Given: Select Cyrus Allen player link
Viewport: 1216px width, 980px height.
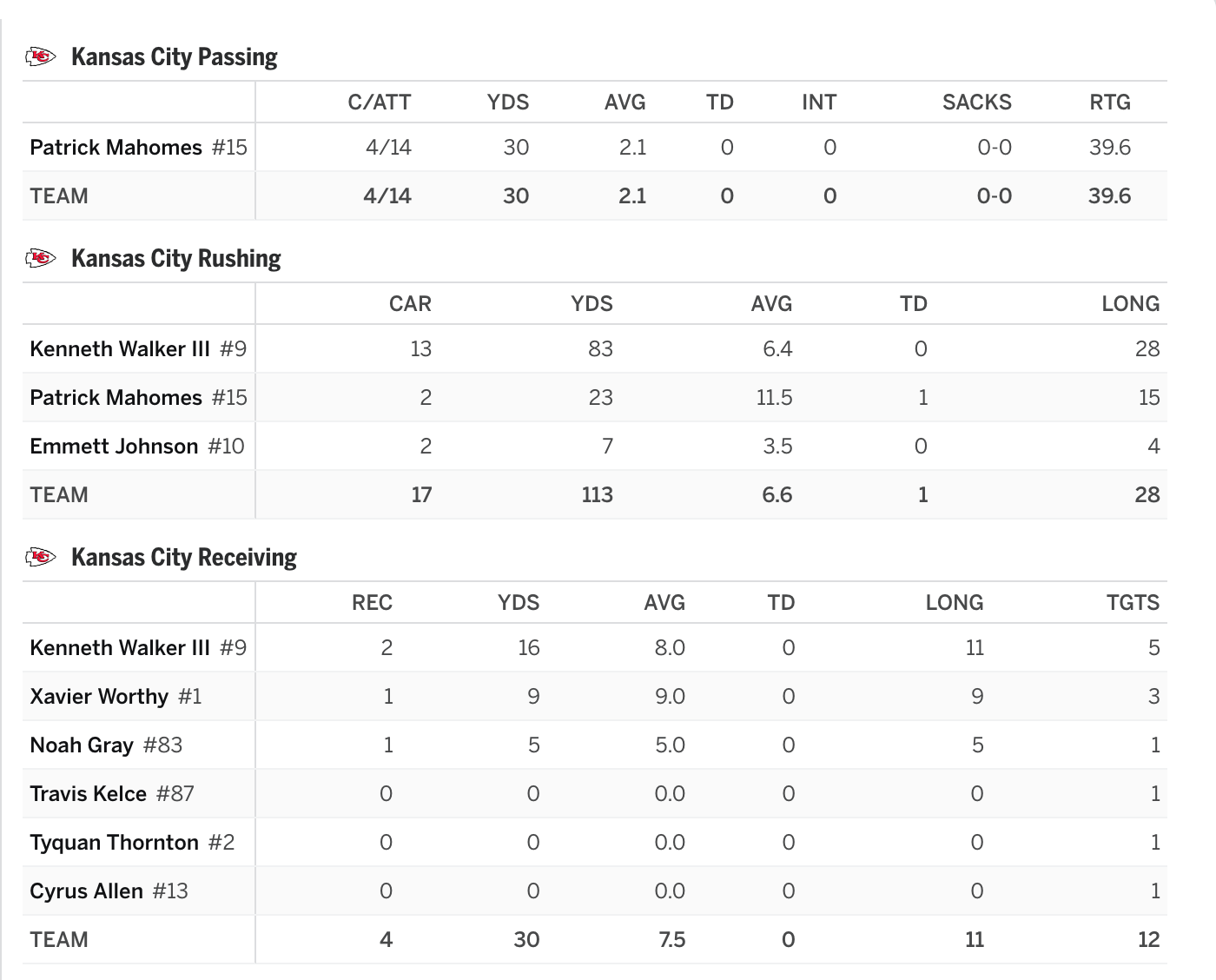Looking at the screenshot, I should pyautogui.click(x=86, y=891).
